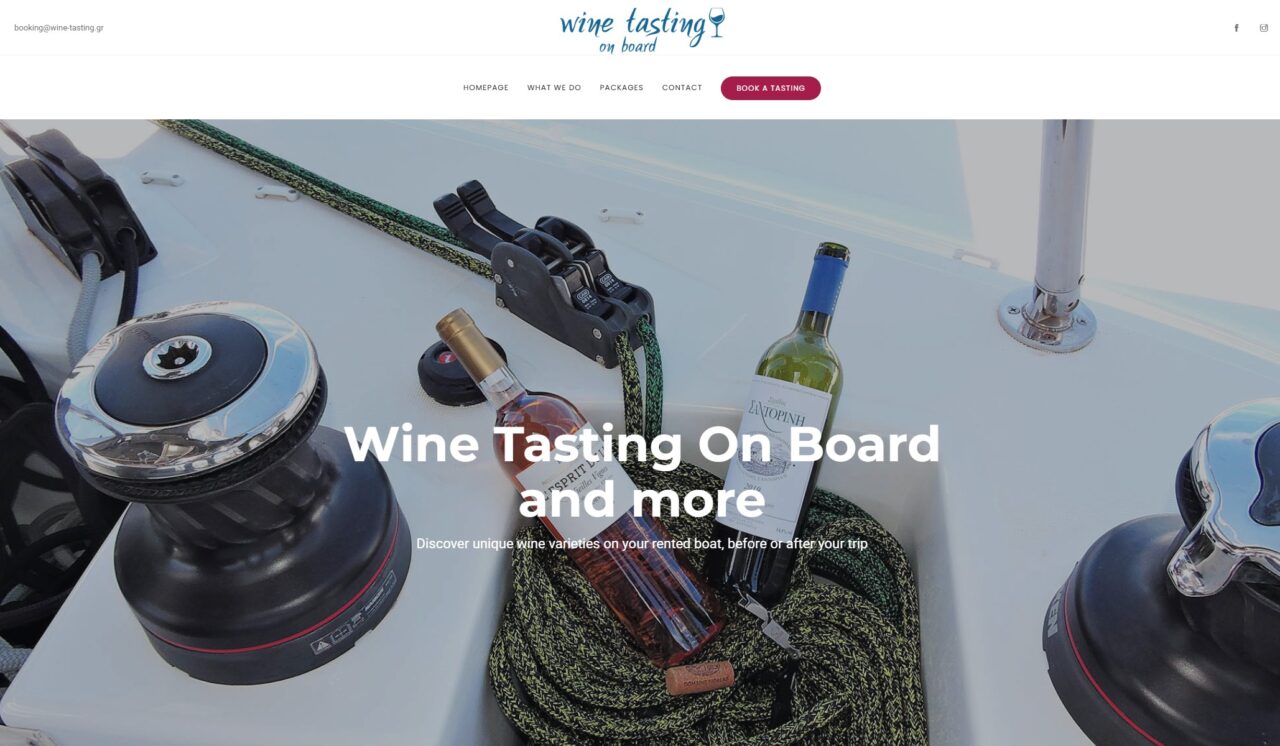The width and height of the screenshot is (1280, 746).
Task: Open the Contact menu item
Action: 682,88
